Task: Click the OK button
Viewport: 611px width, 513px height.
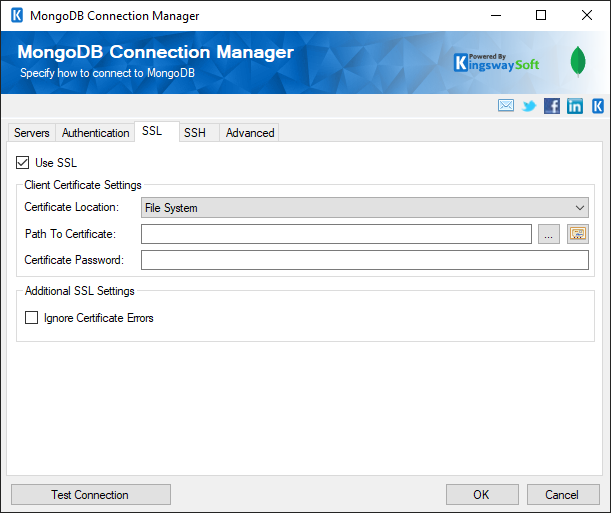Action: click(482, 495)
